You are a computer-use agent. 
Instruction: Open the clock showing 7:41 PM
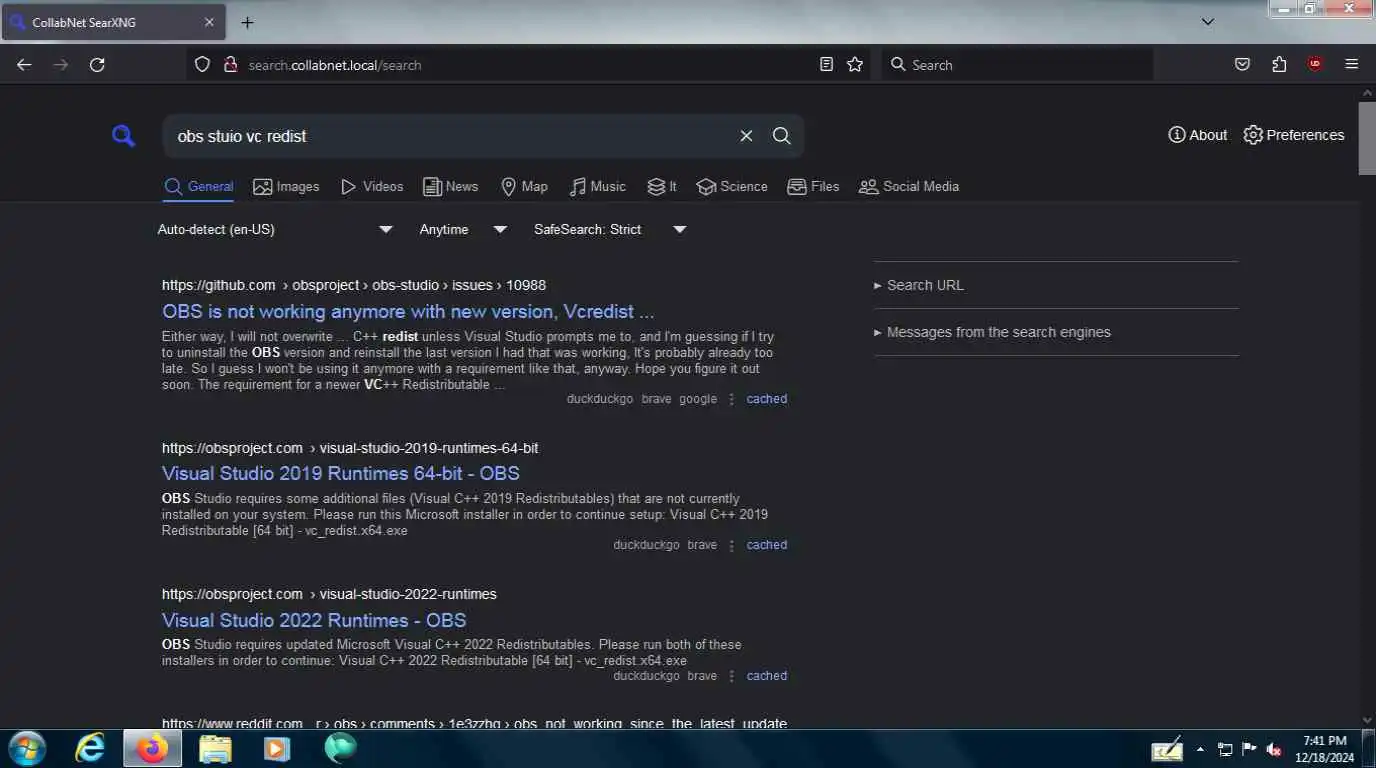1325,748
